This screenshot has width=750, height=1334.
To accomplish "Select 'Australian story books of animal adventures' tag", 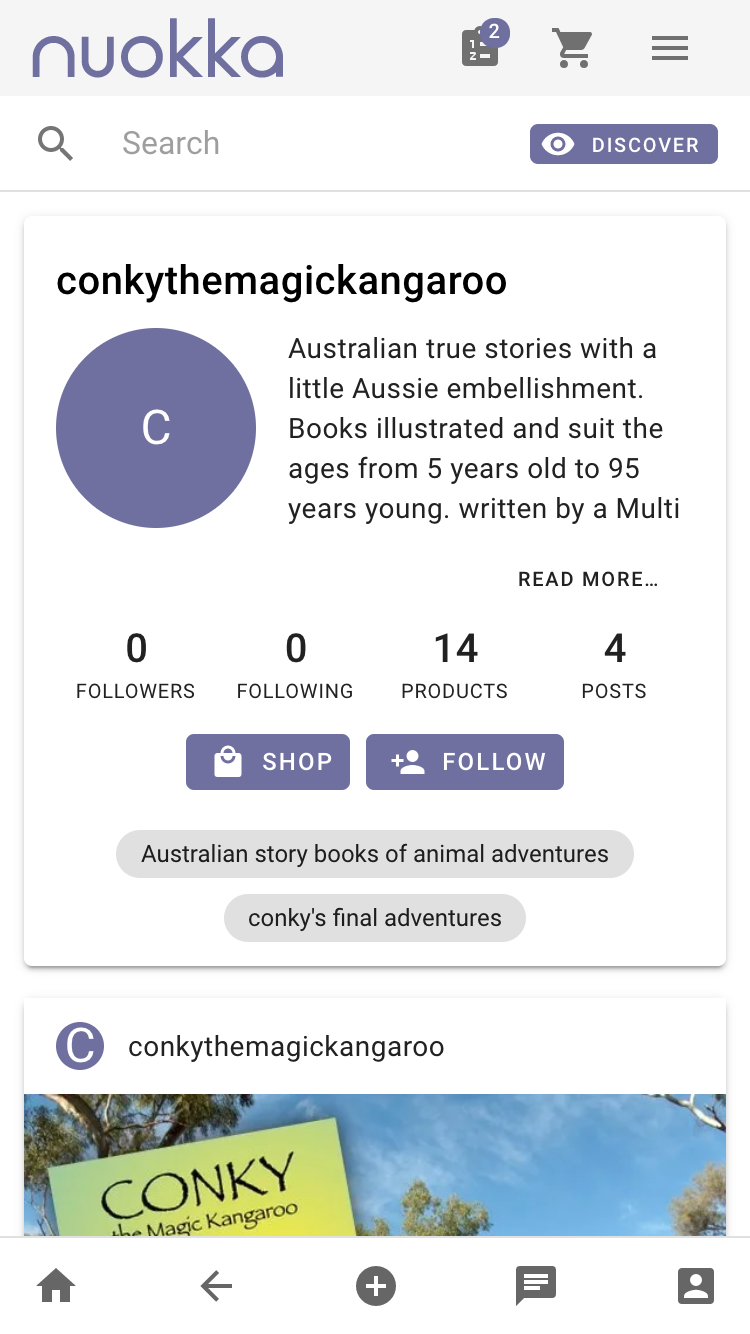I will [375, 854].
